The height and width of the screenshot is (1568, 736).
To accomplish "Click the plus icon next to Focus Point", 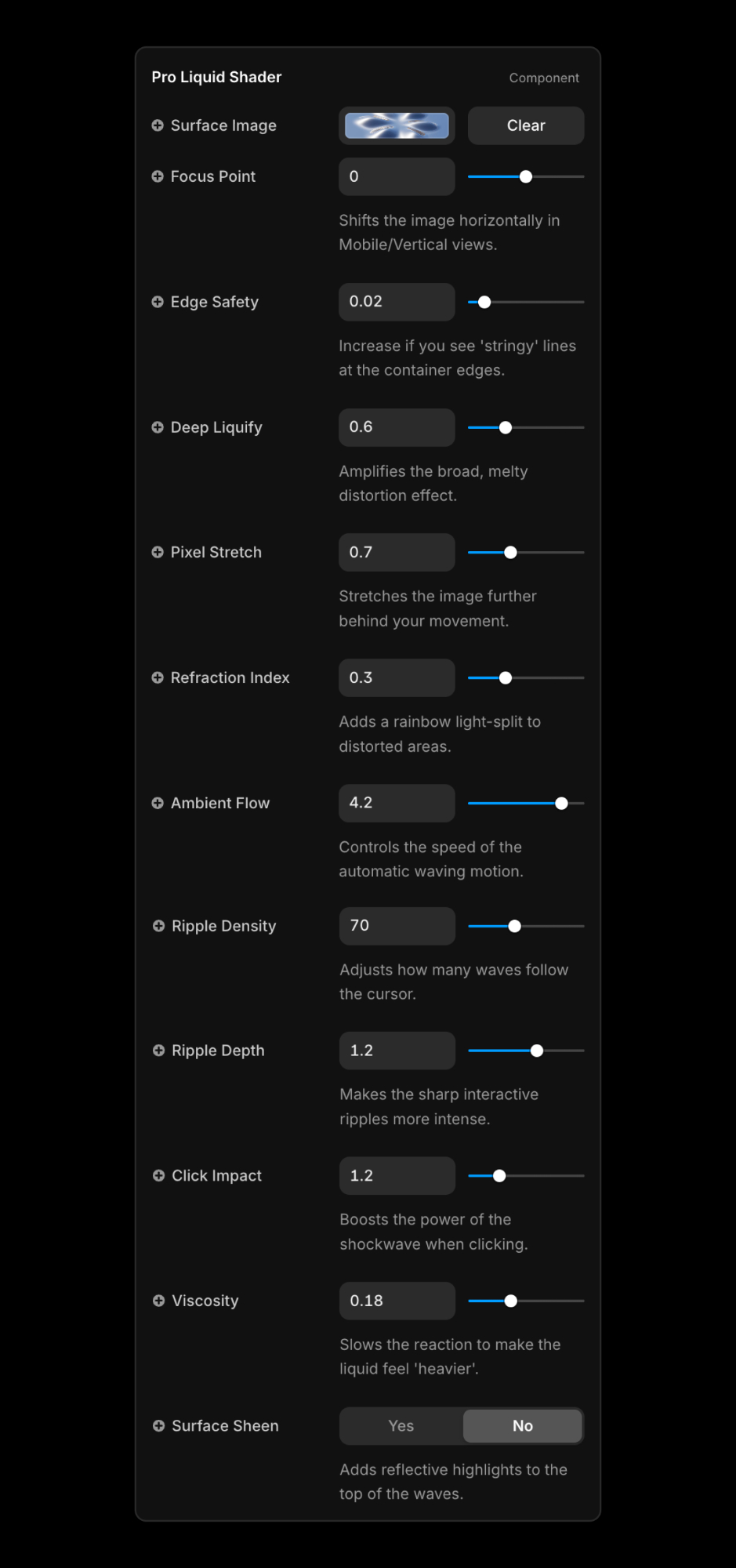I will (x=158, y=176).
